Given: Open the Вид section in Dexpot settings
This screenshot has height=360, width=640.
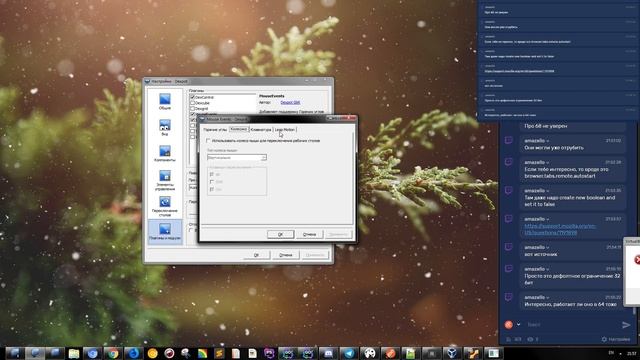Looking at the screenshot, I should coord(165,127).
